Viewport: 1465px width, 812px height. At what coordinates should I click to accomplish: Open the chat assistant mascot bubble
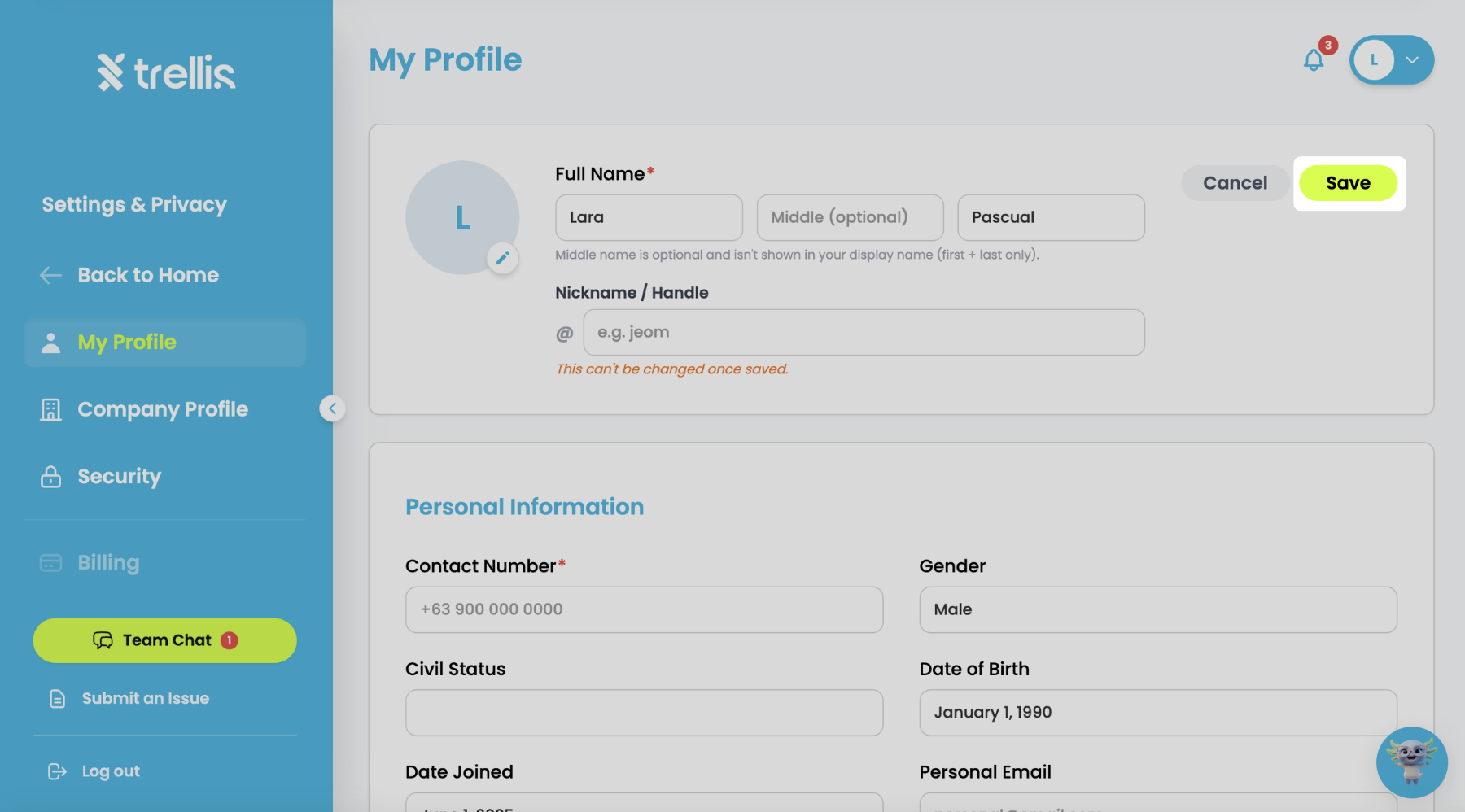tap(1412, 762)
